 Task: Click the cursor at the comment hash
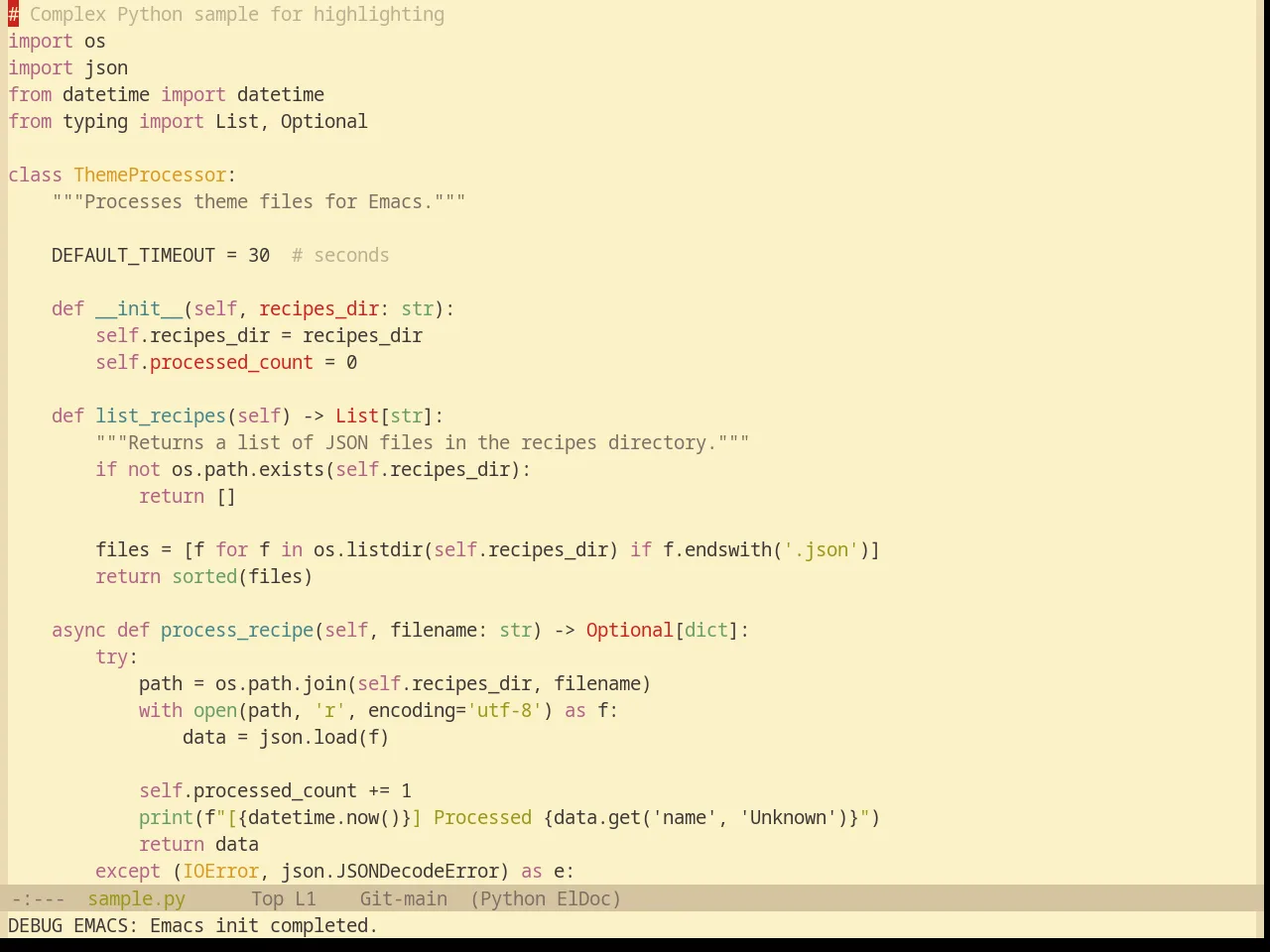pos(13,14)
